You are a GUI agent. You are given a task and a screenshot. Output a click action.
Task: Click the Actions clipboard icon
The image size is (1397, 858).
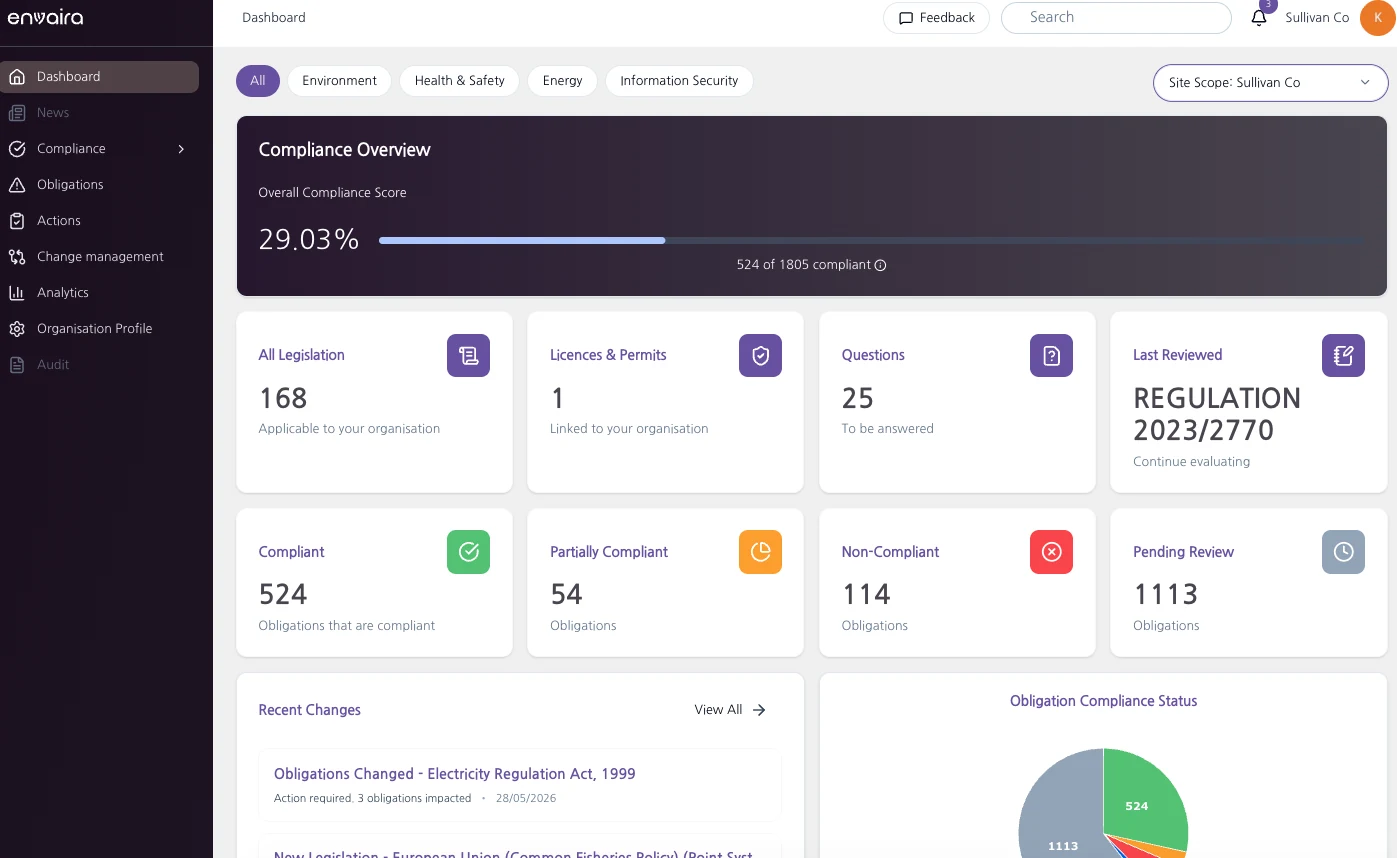[x=17, y=221]
